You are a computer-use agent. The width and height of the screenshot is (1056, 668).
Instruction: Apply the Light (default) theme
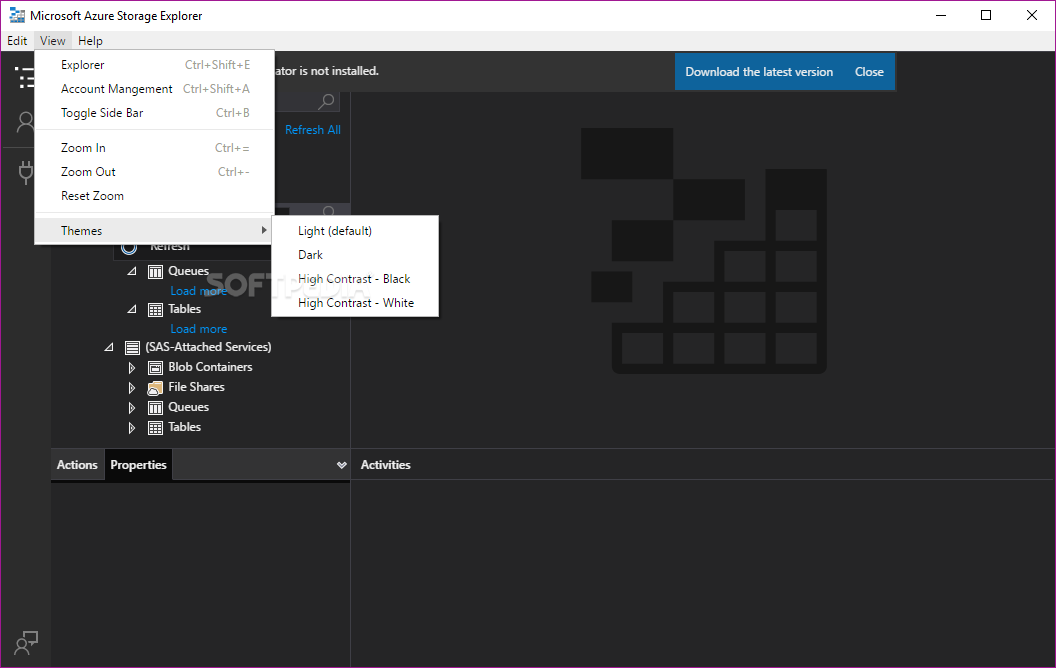pos(355,231)
